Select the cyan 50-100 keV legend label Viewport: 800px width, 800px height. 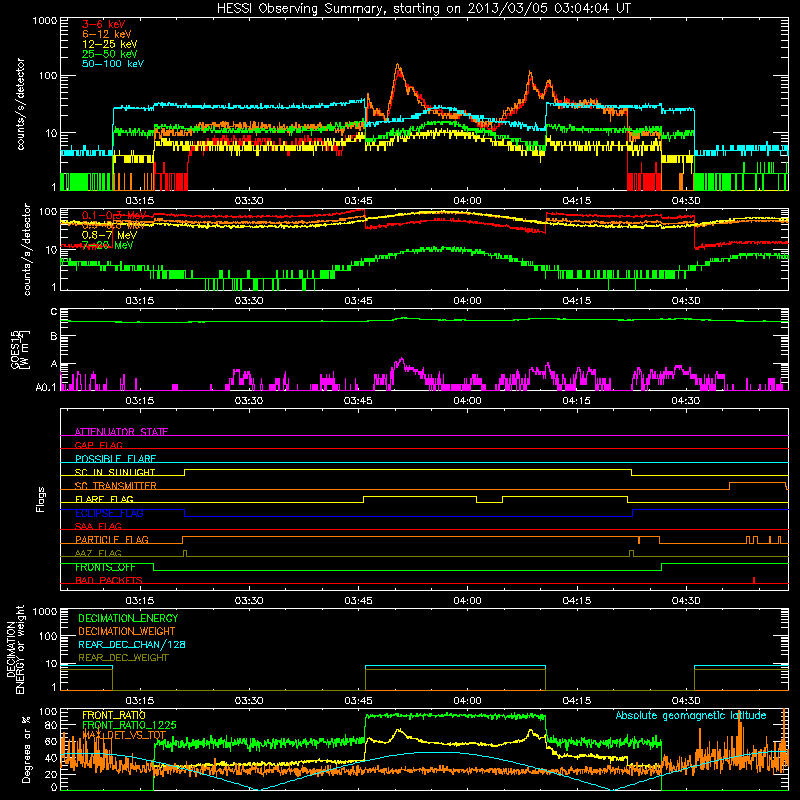tap(112, 64)
